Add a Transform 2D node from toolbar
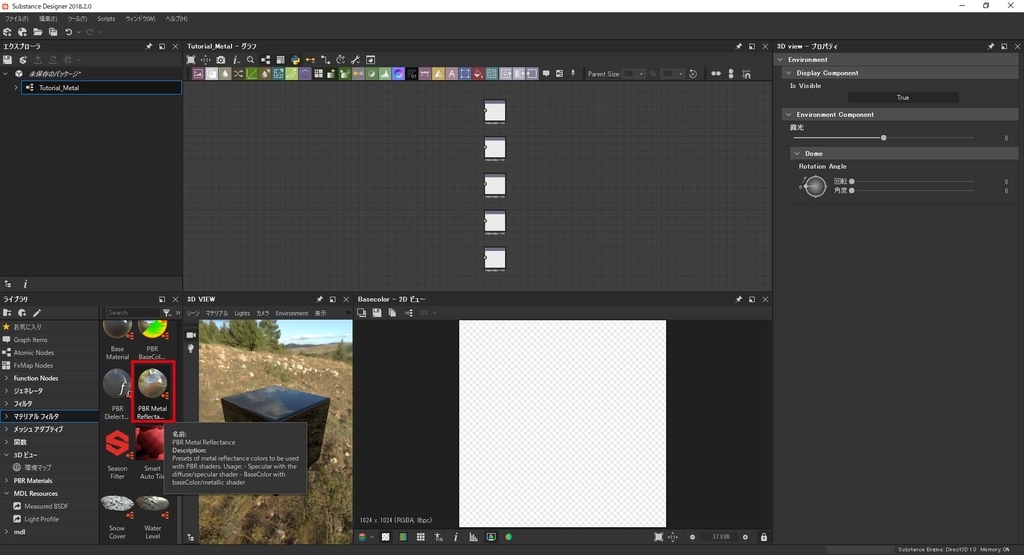The height and width of the screenshot is (555, 1024). pos(464,74)
